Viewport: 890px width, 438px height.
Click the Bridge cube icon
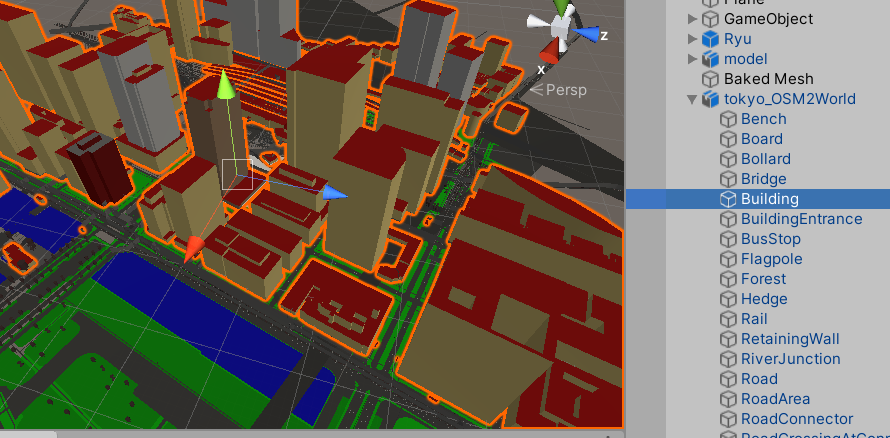click(728, 179)
